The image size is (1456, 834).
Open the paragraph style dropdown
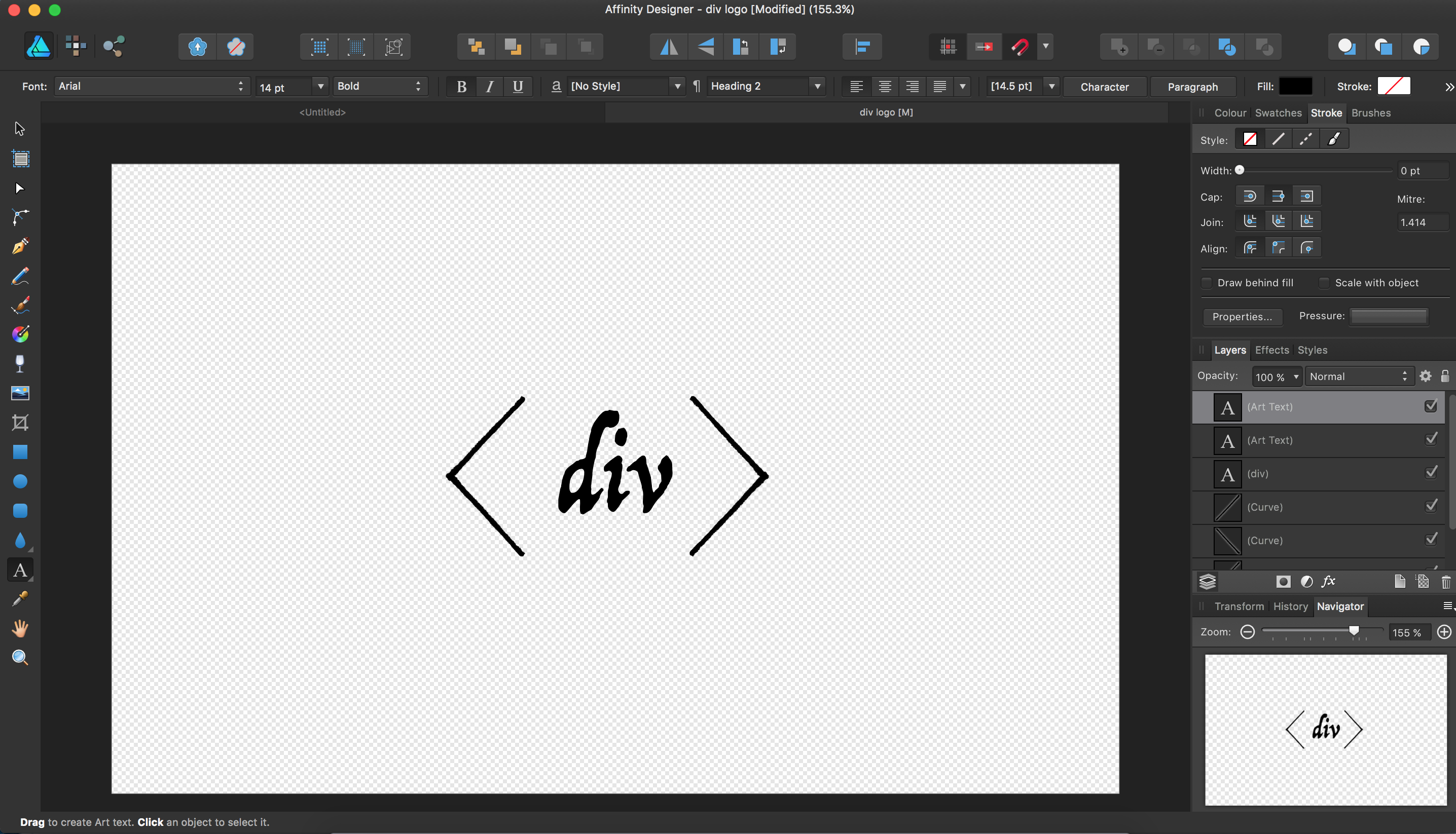coord(762,86)
